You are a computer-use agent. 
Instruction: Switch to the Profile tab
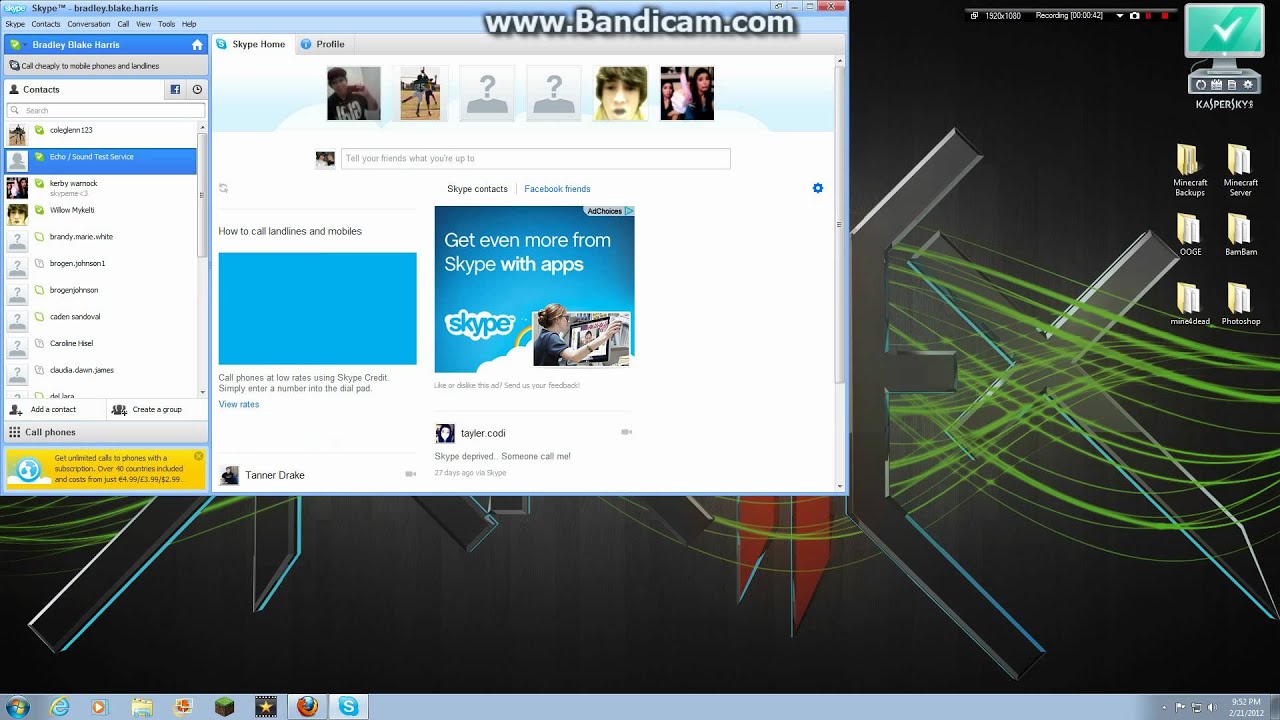tap(323, 44)
